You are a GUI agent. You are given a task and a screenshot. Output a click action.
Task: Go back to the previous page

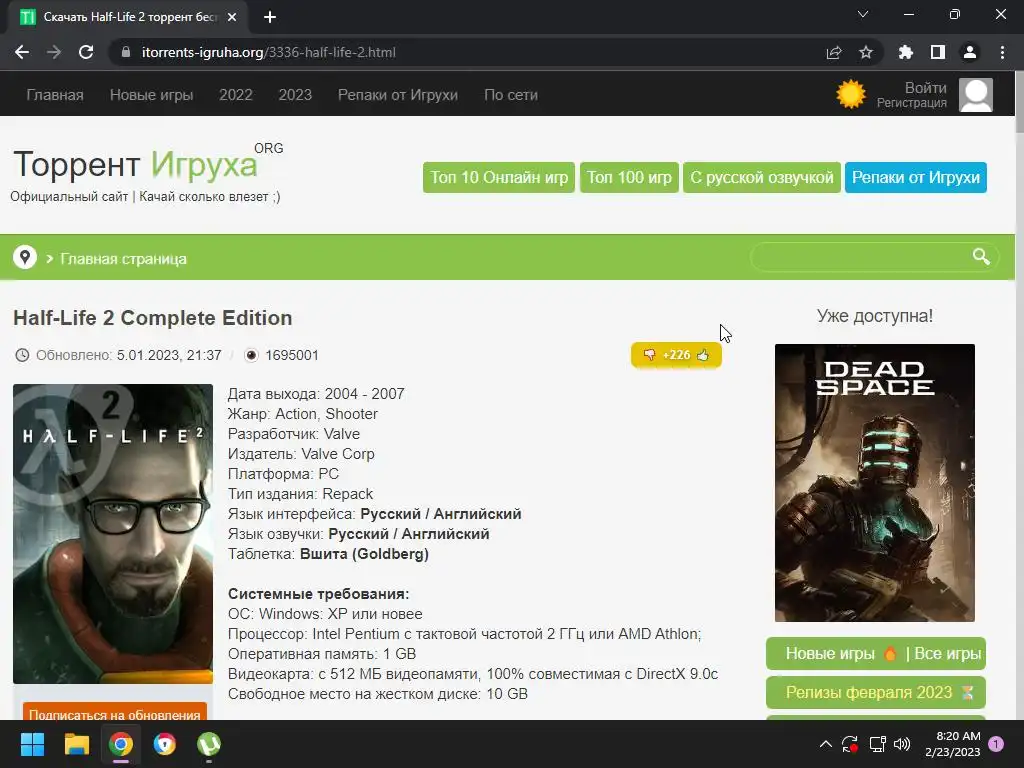click(x=22, y=52)
